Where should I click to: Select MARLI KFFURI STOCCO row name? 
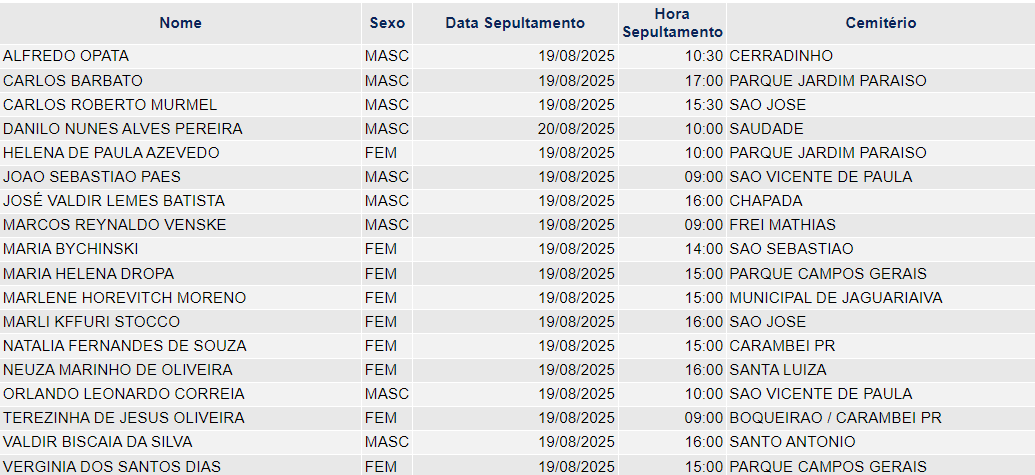point(91,322)
